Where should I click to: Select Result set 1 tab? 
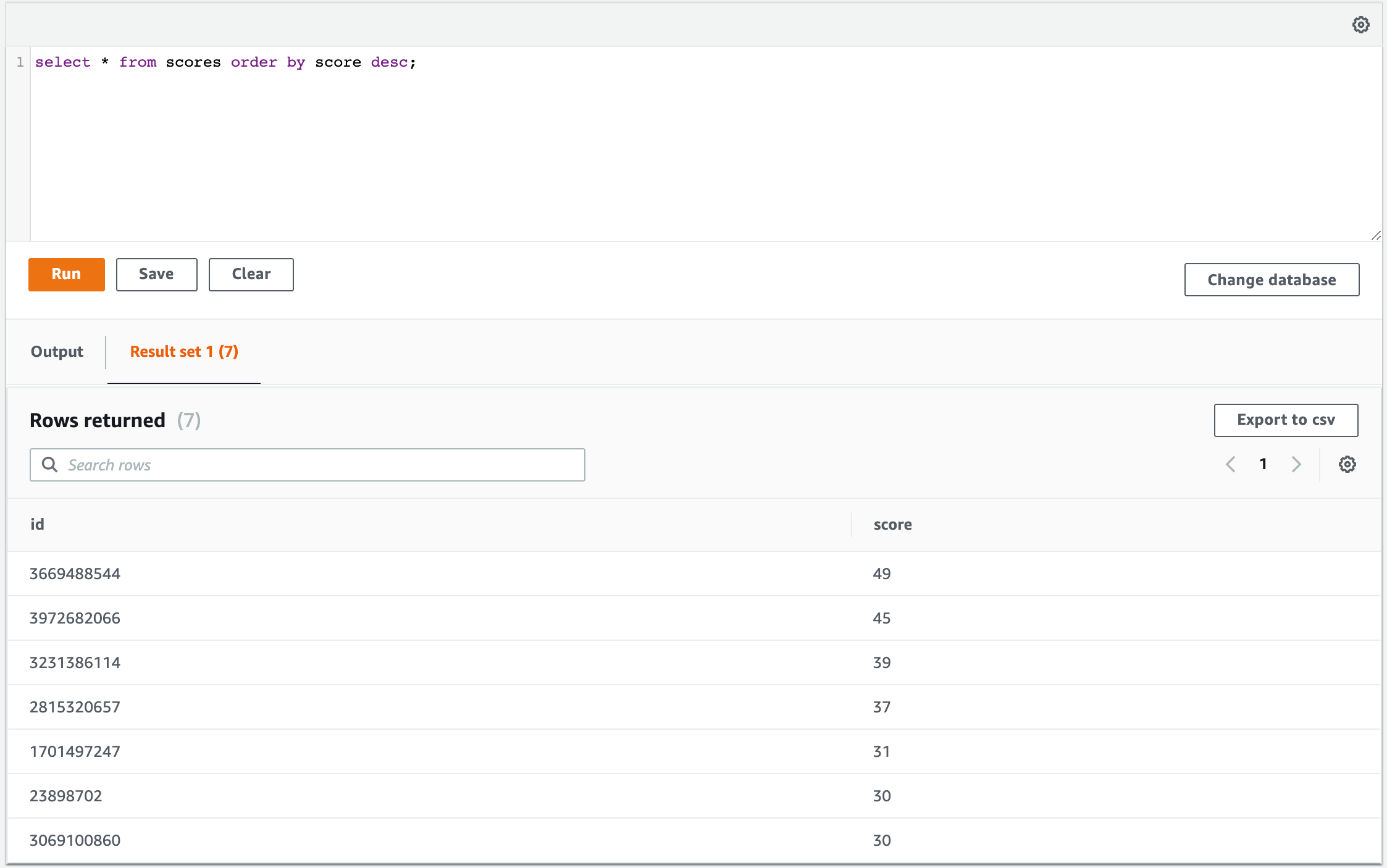[x=184, y=351]
